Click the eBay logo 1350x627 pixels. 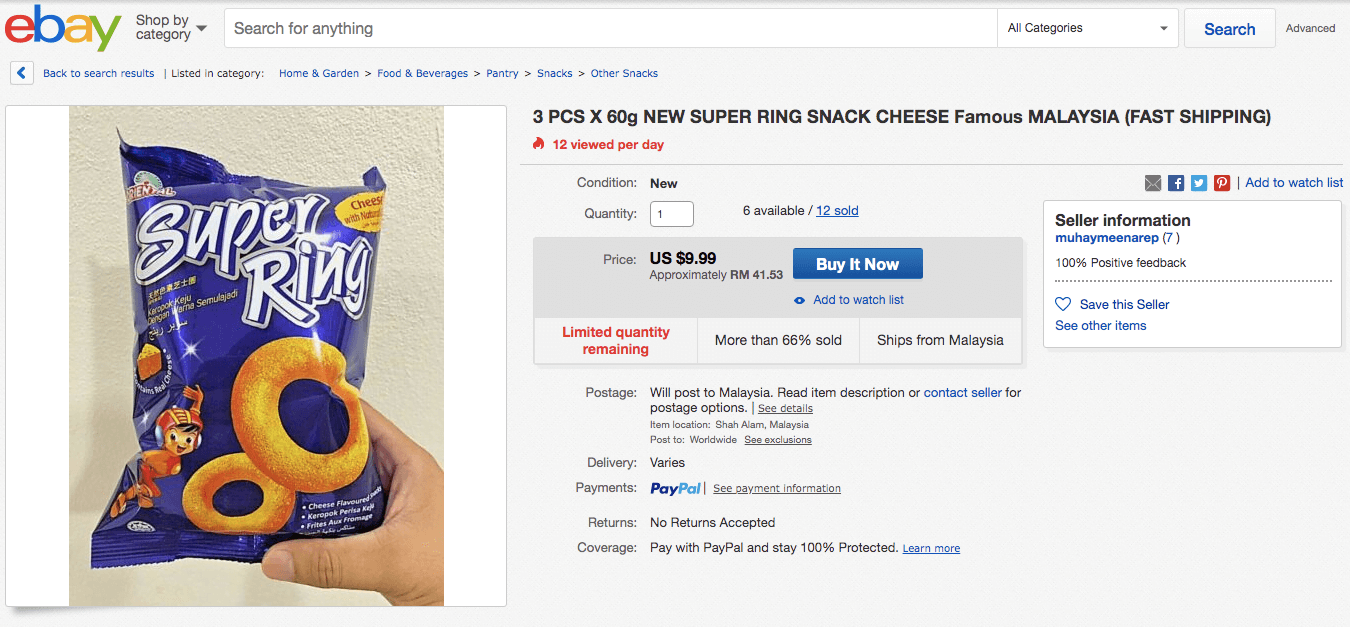coord(63,28)
